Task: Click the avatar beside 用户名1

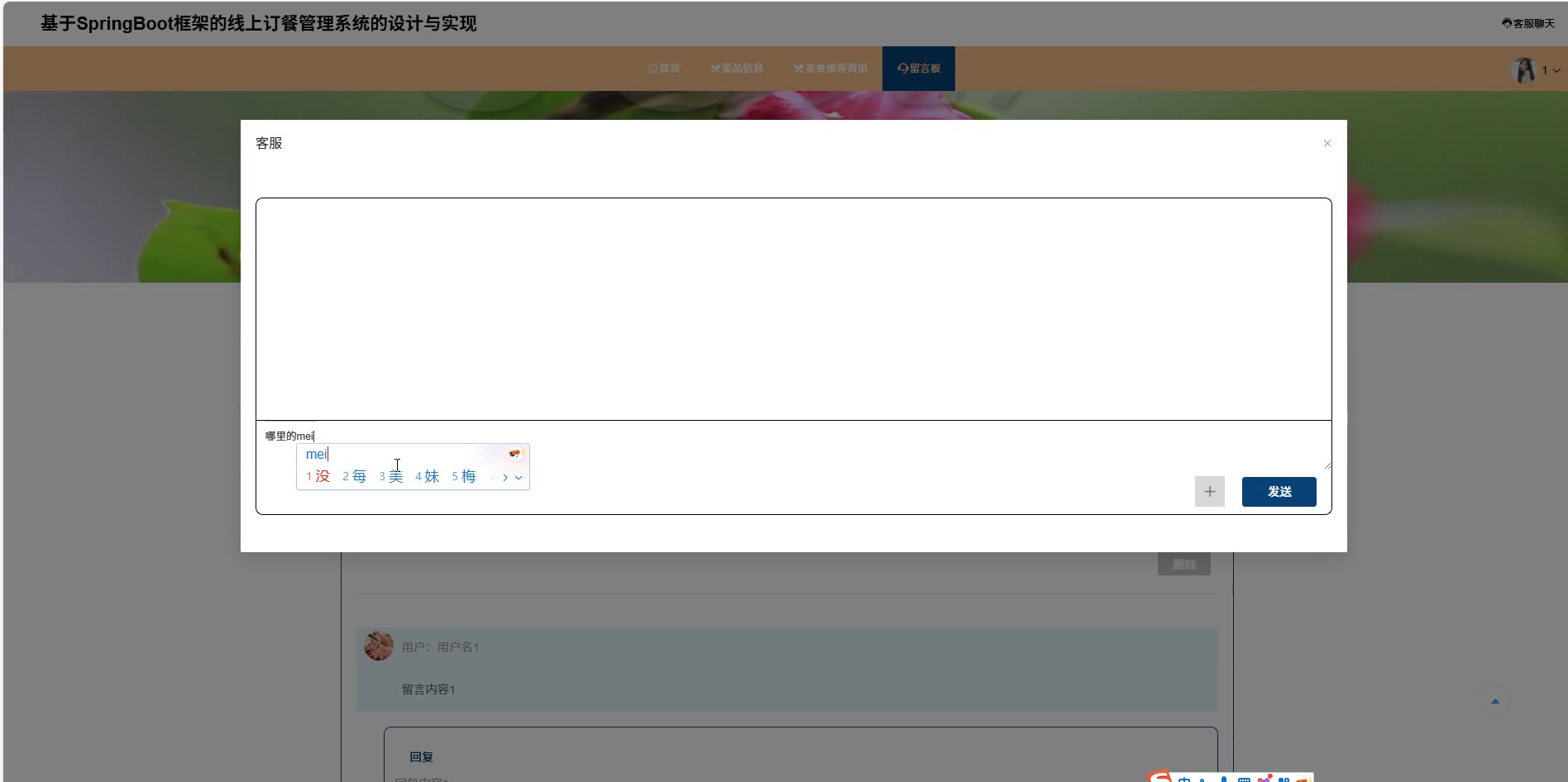Action: [x=379, y=646]
